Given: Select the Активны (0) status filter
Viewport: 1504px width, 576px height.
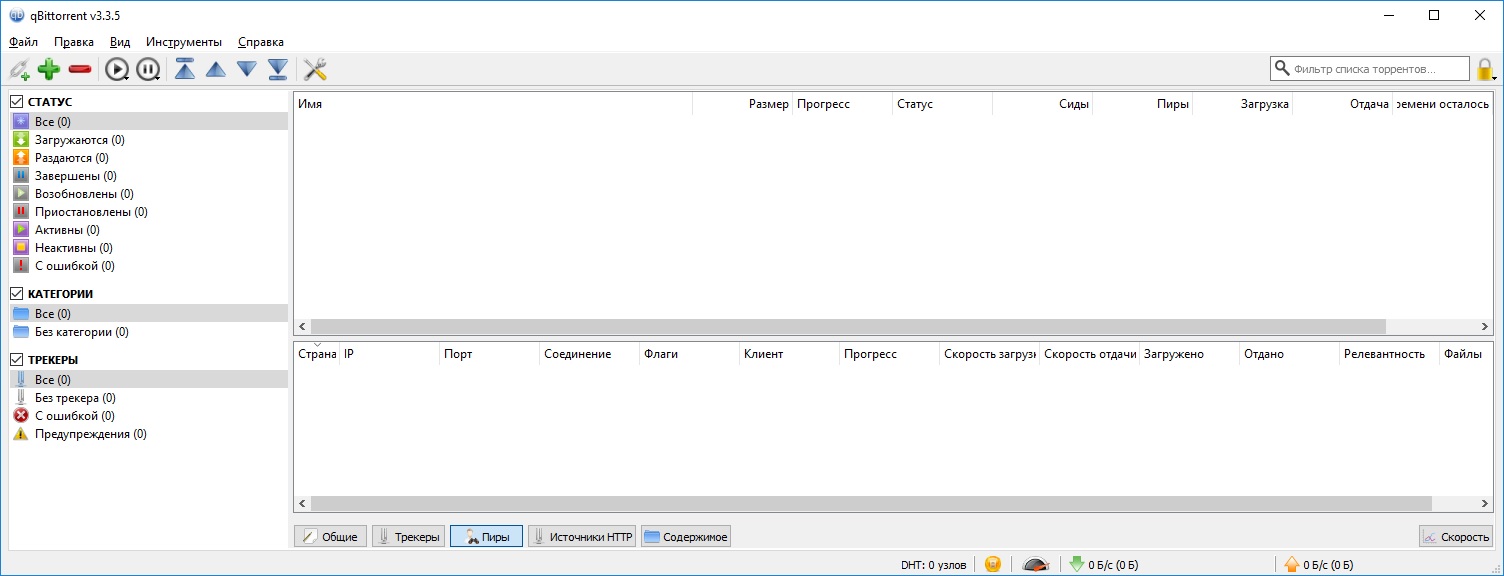Looking at the screenshot, I should coord(148,230).
